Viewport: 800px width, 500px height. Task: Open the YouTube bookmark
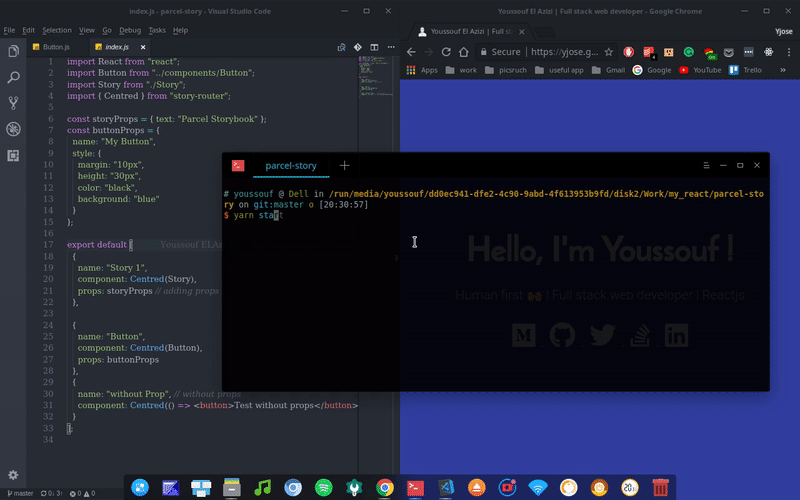(x=700, y=70)
